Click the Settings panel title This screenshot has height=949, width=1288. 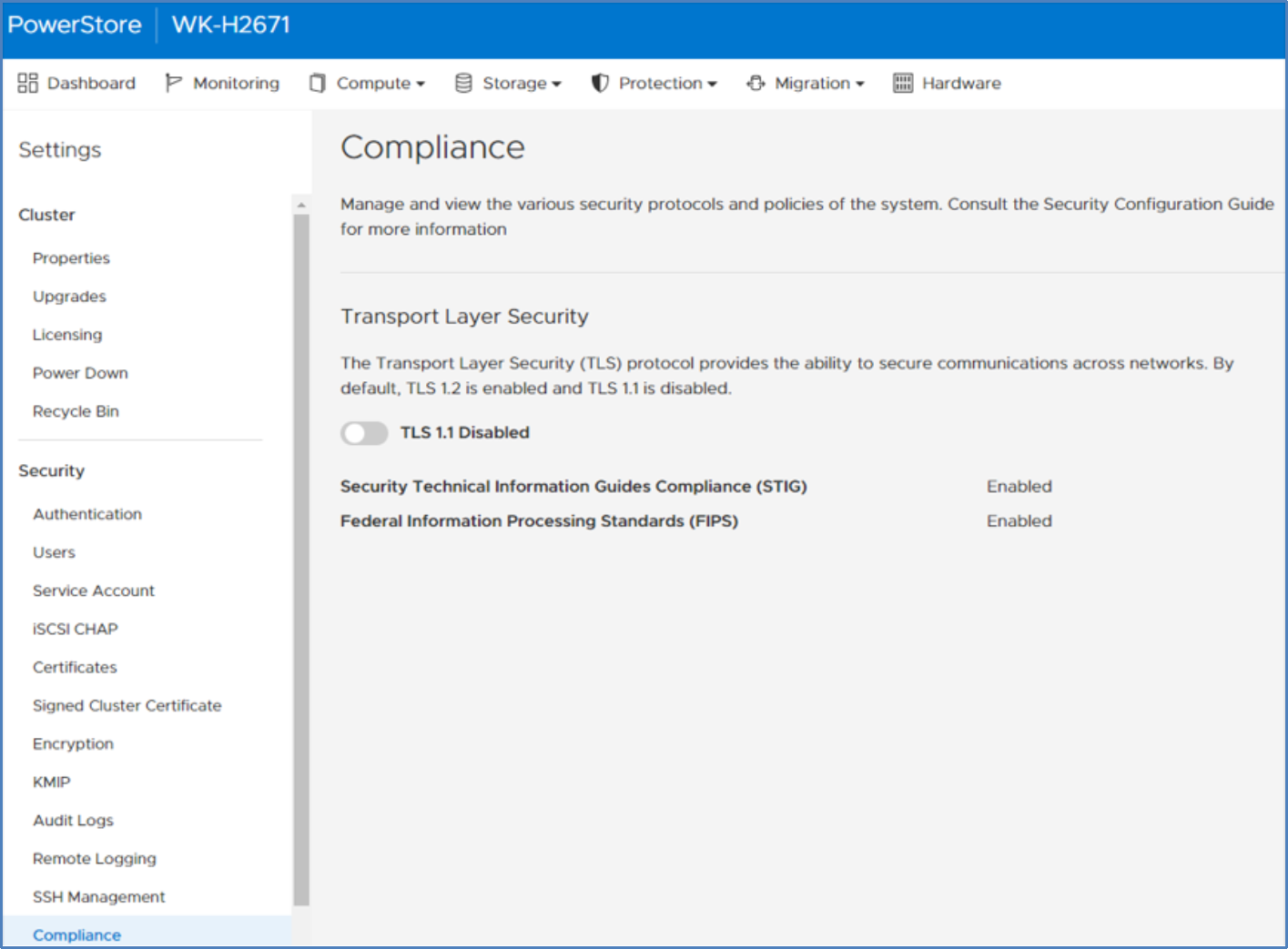point(60,149)
